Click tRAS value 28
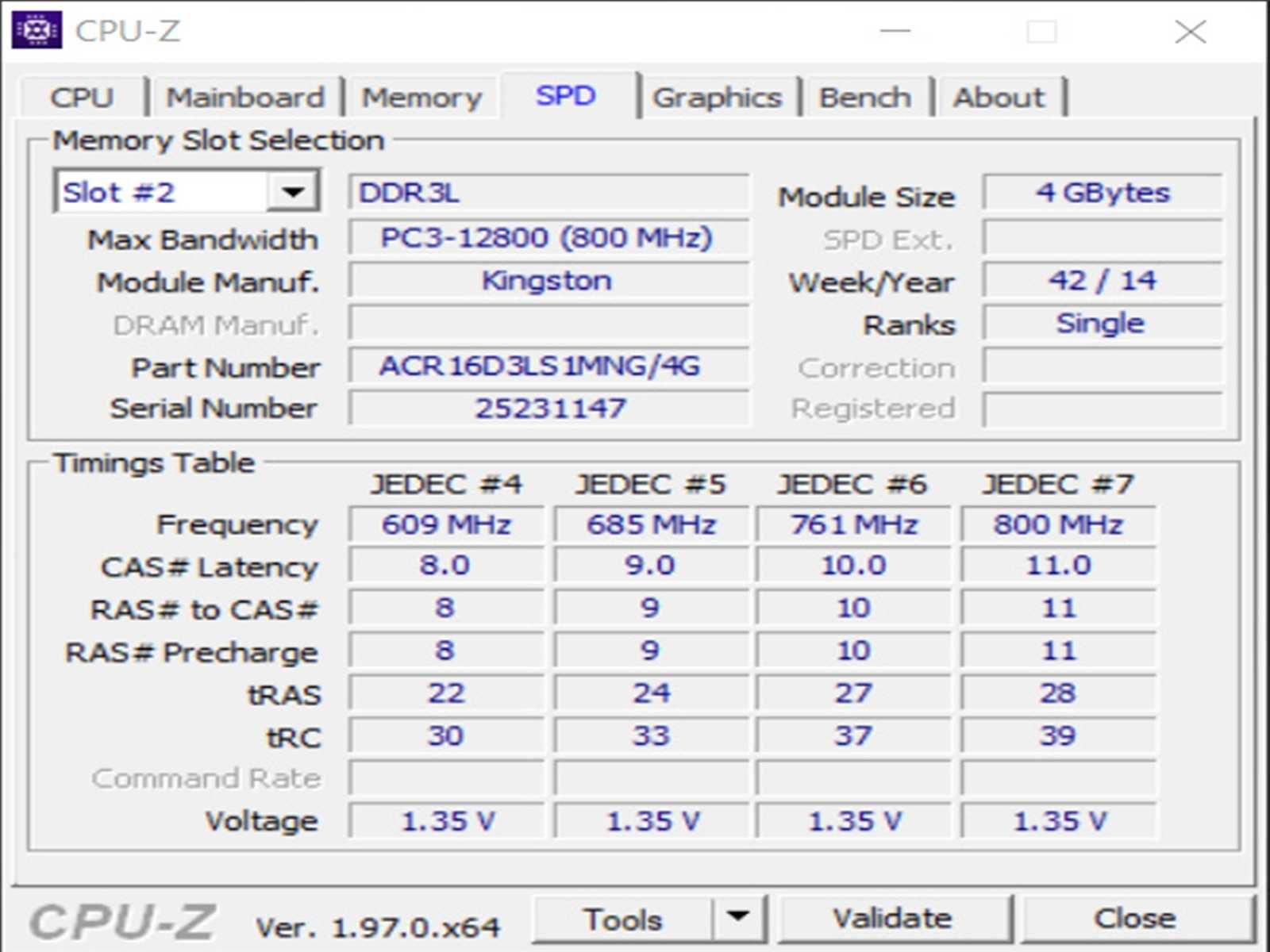Viewport: 1270px width, 952px height. (x=1058, y=693)
